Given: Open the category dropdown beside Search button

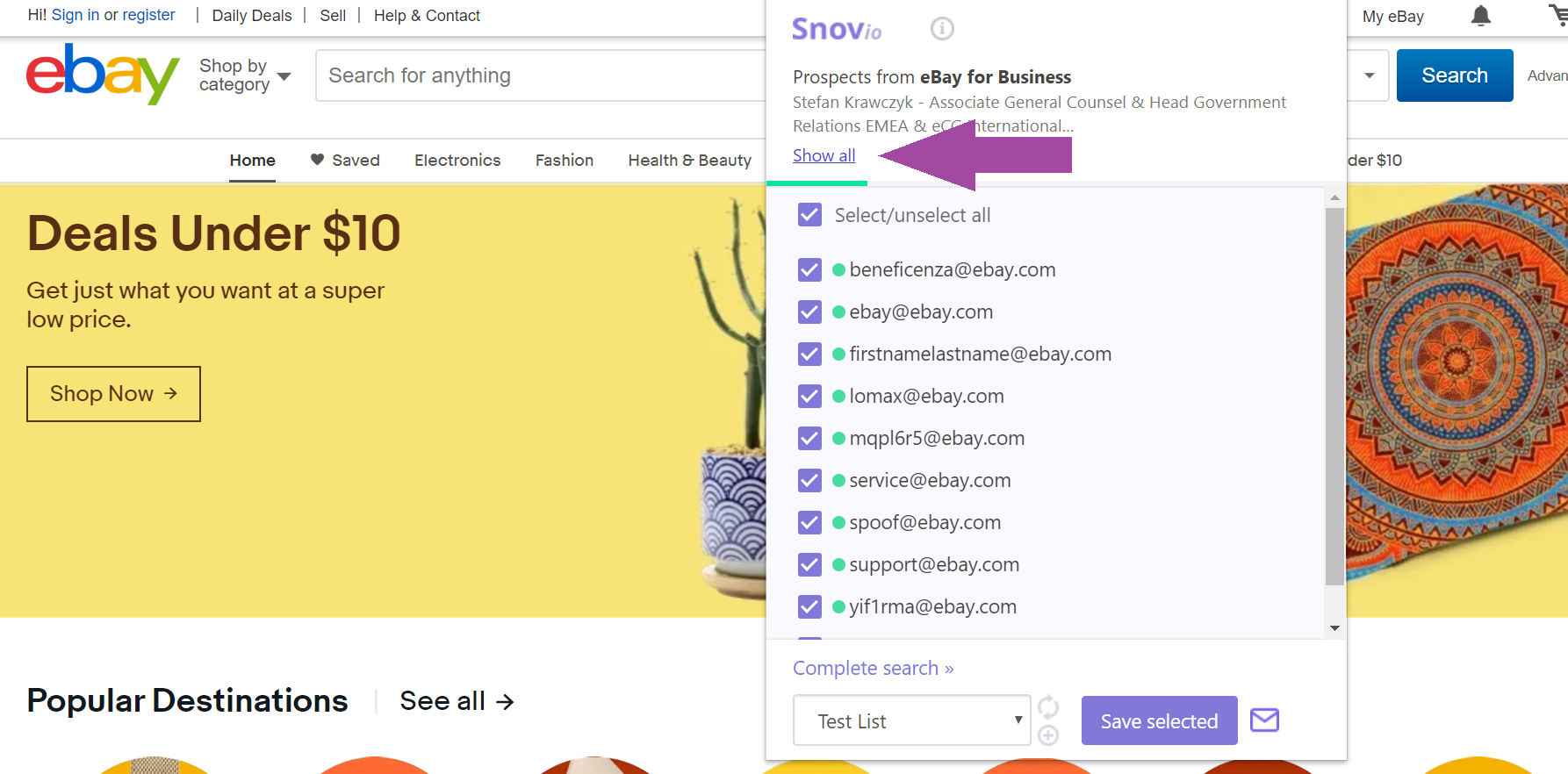Looking at the screenshot, I should click(x=1369, y=75).
